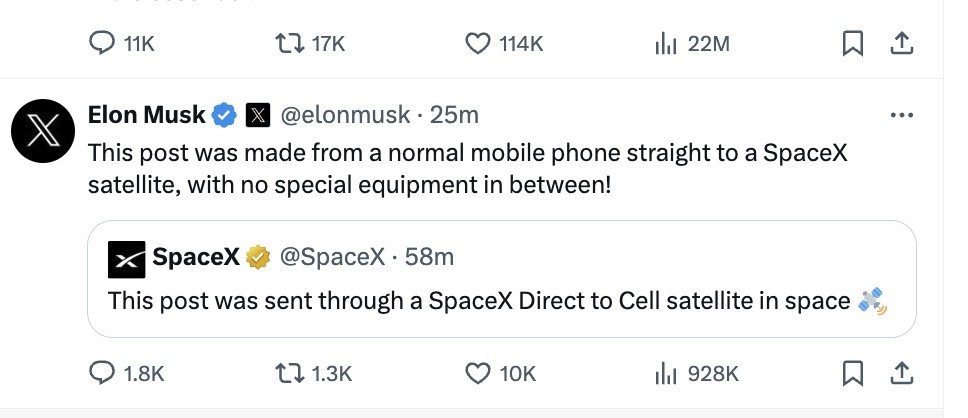Repost Elon Musk's satellite post

click(289, 374)
